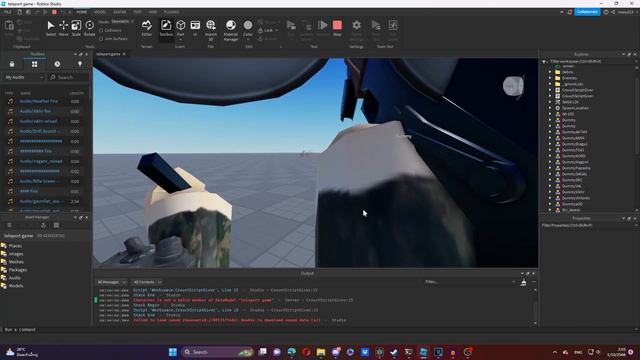The width and height of the screenshot is (640, 360).
Task: Open the My Audio category dropdown
Action: (x=24, y=77)
